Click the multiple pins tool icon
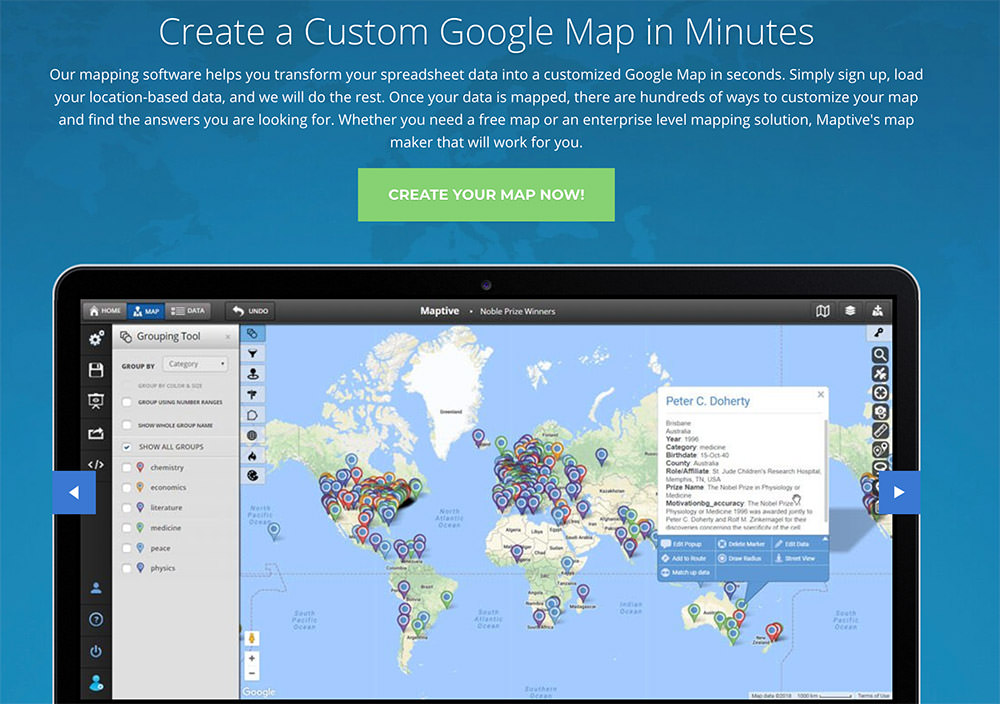The height and width of the screenshot is (704, 1000). pos(880,450)
